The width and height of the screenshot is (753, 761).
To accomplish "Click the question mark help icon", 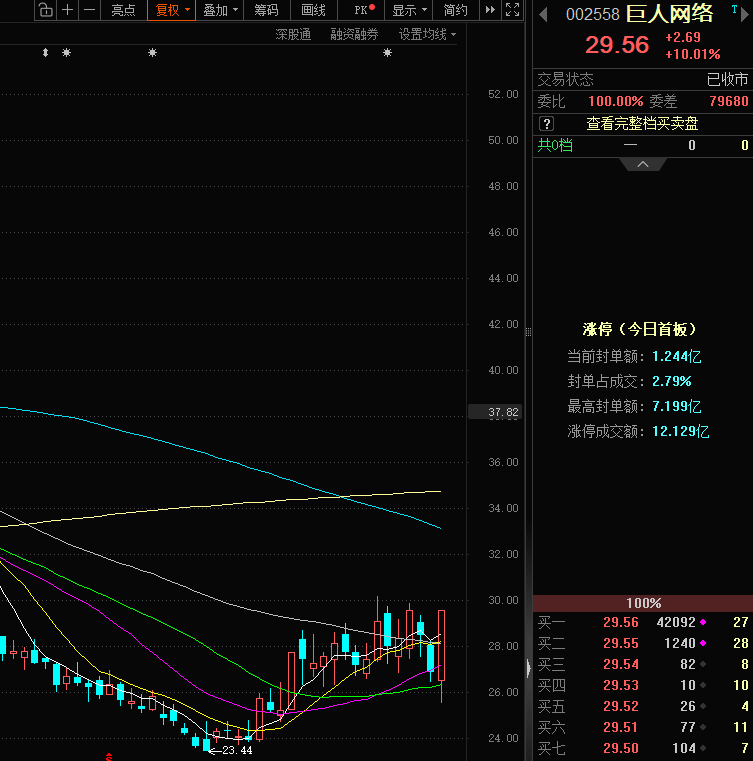I will (546, 124).
